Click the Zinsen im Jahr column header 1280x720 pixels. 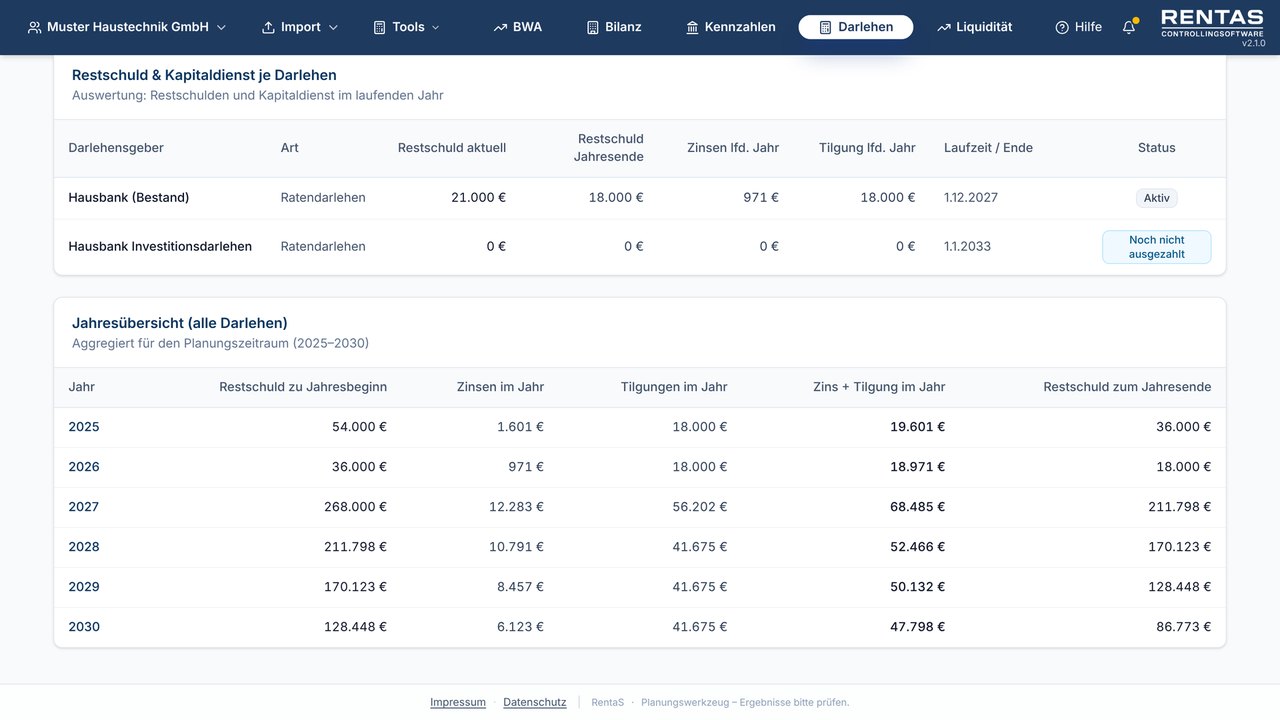(500, 387)
